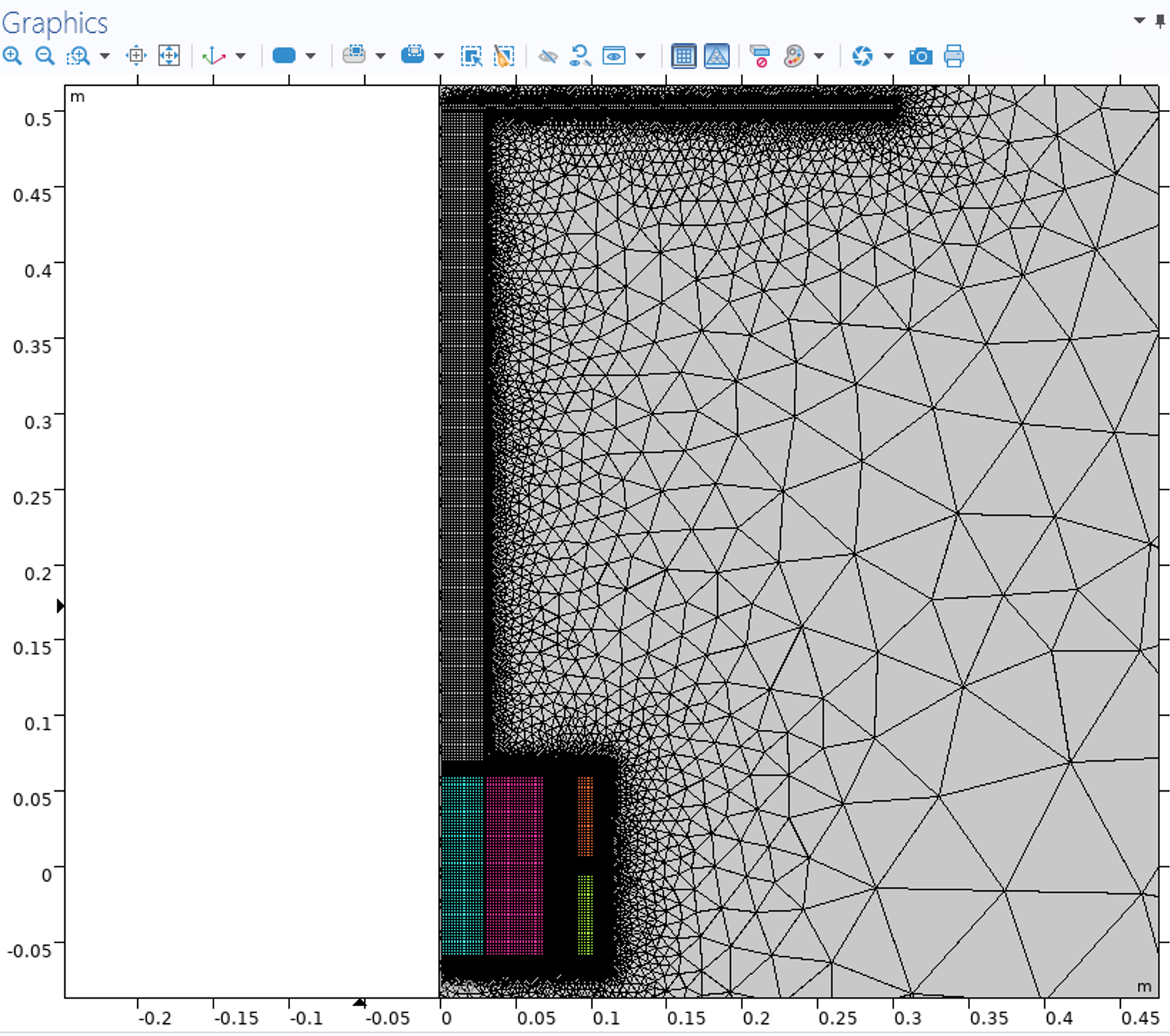The height and width of the screenshot is (1036, 1170).
Task: Open the color palette dropdown arrow
Action: (819, 56)
